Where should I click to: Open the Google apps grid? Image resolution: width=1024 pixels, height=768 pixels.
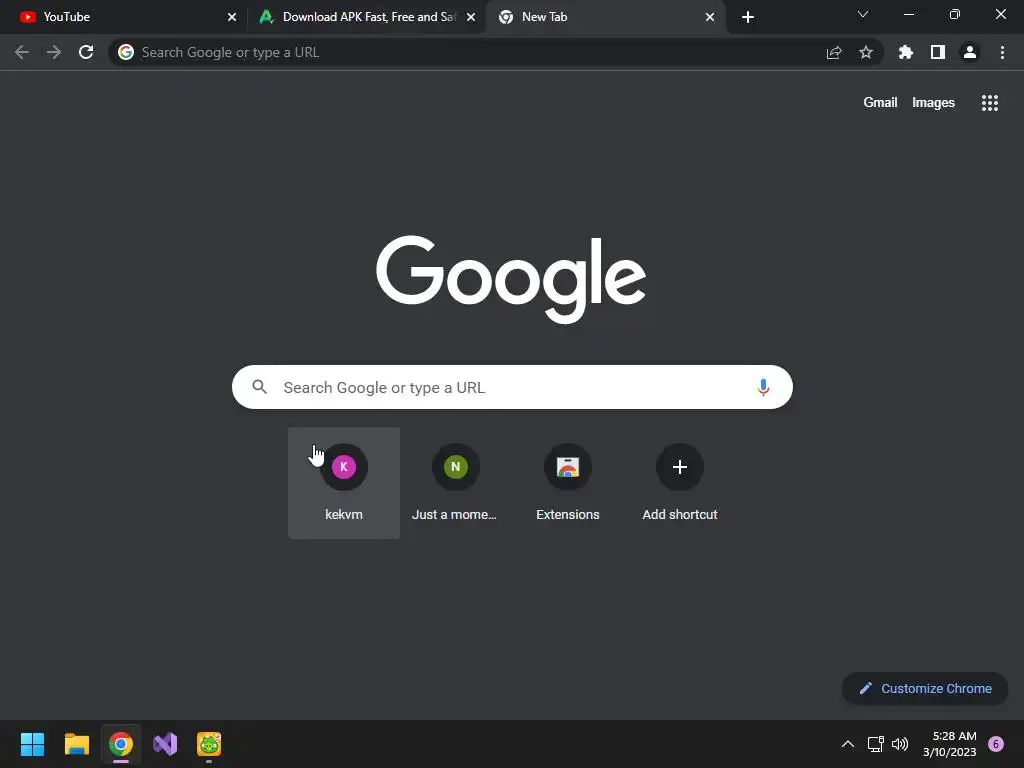990,103
